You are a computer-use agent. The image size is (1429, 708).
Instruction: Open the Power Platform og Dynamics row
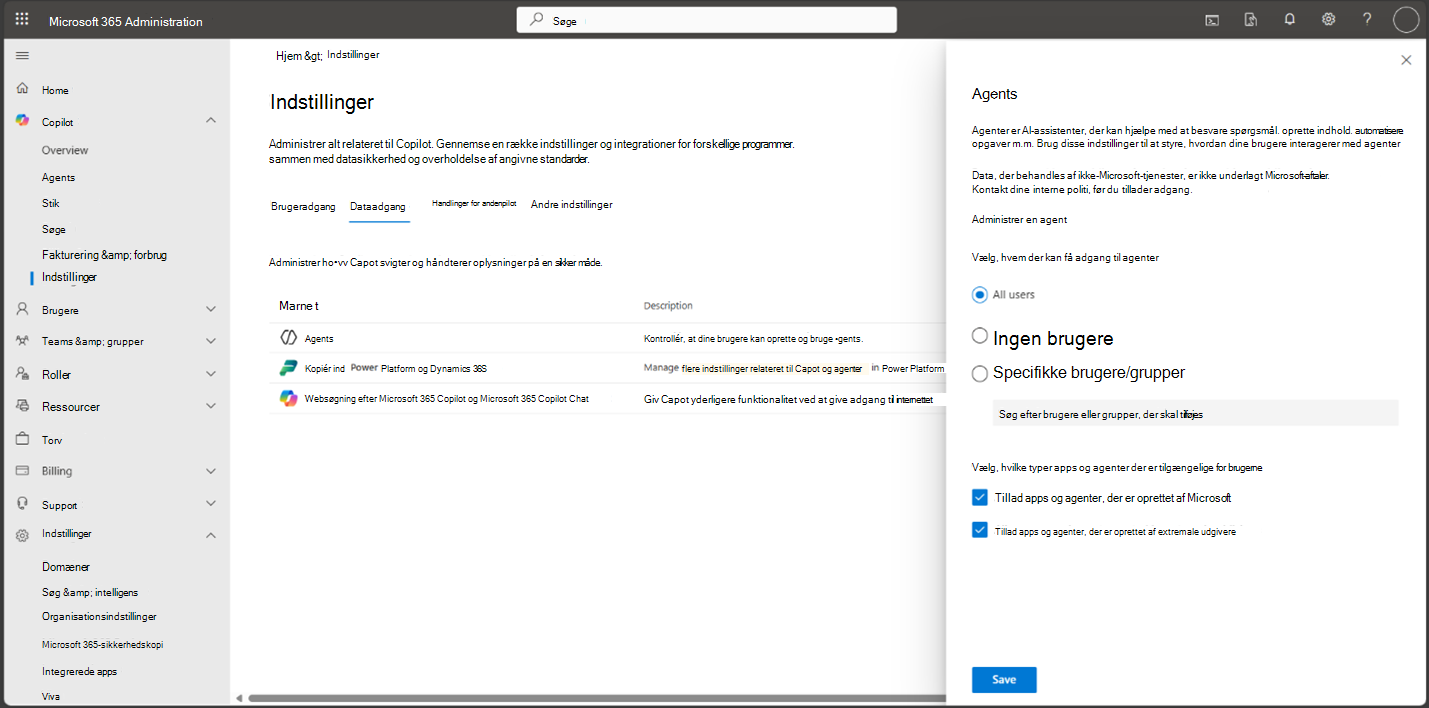pyautogui.click(x=606, y=368)
